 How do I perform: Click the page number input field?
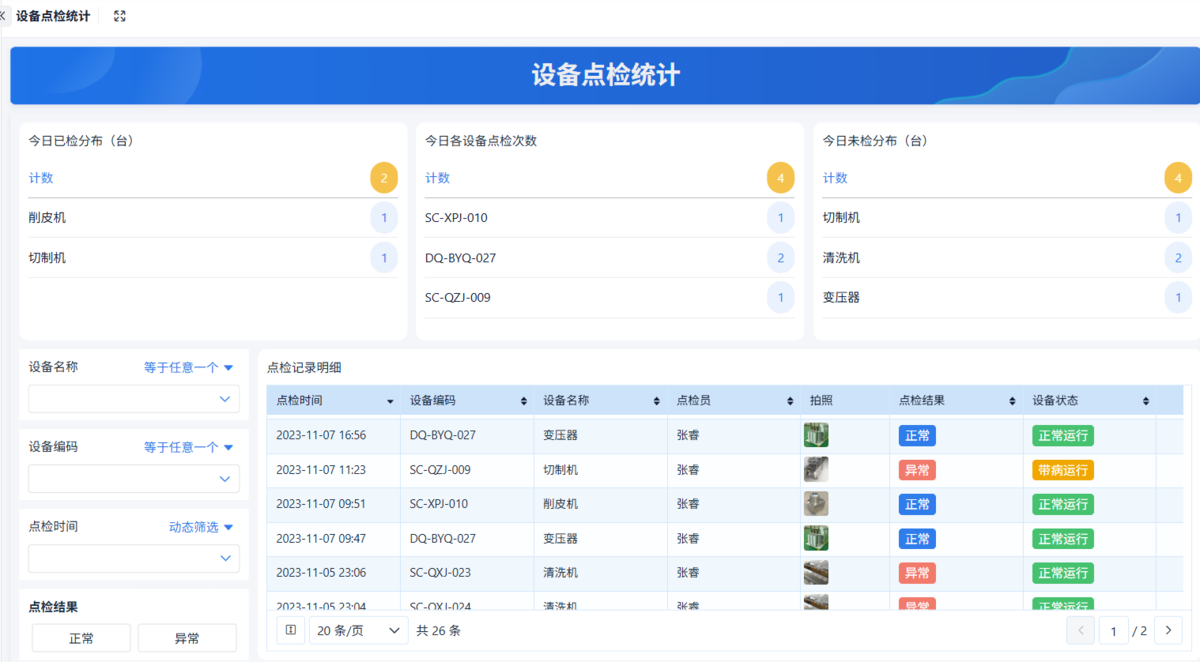(x=1113, y=630)
